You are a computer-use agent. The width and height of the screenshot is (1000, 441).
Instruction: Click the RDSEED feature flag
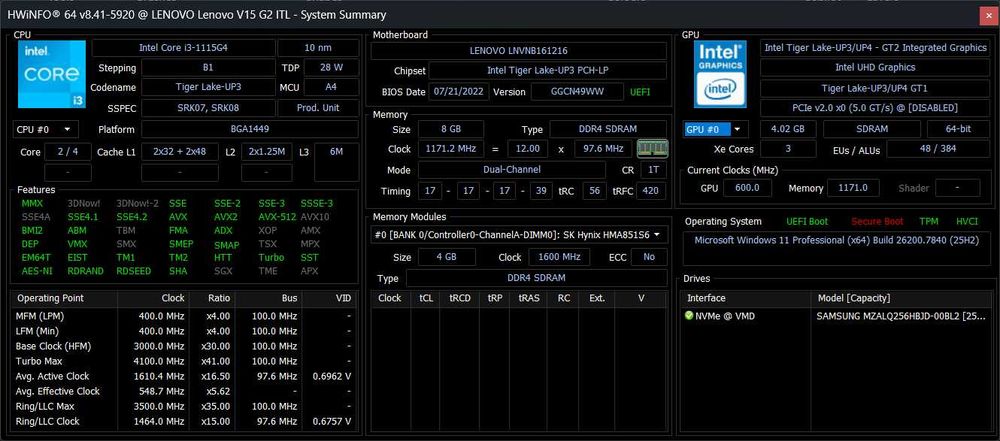(133, 271)
